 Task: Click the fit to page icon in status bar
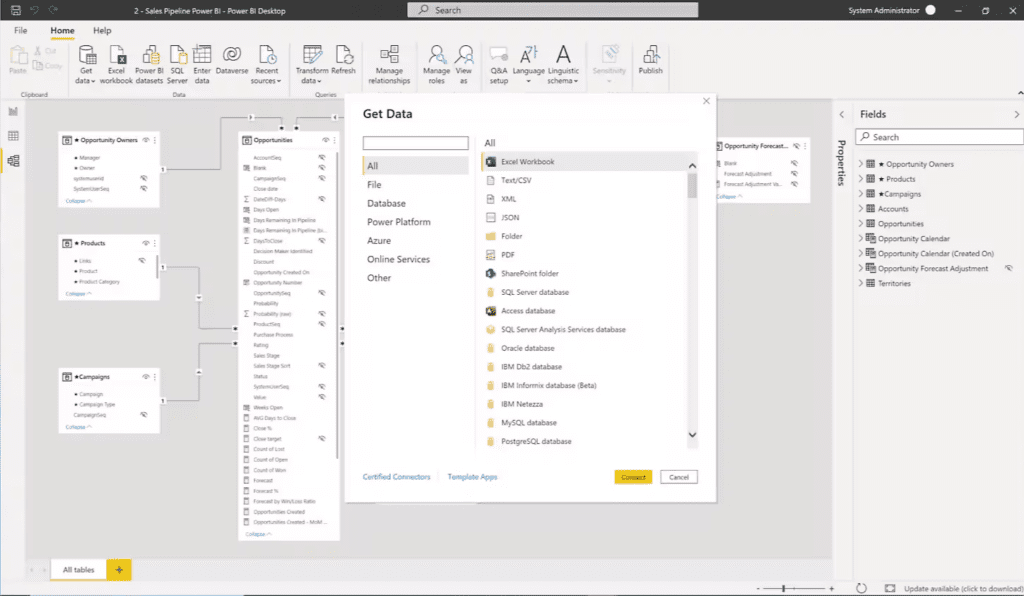click(x=889, y=588)
